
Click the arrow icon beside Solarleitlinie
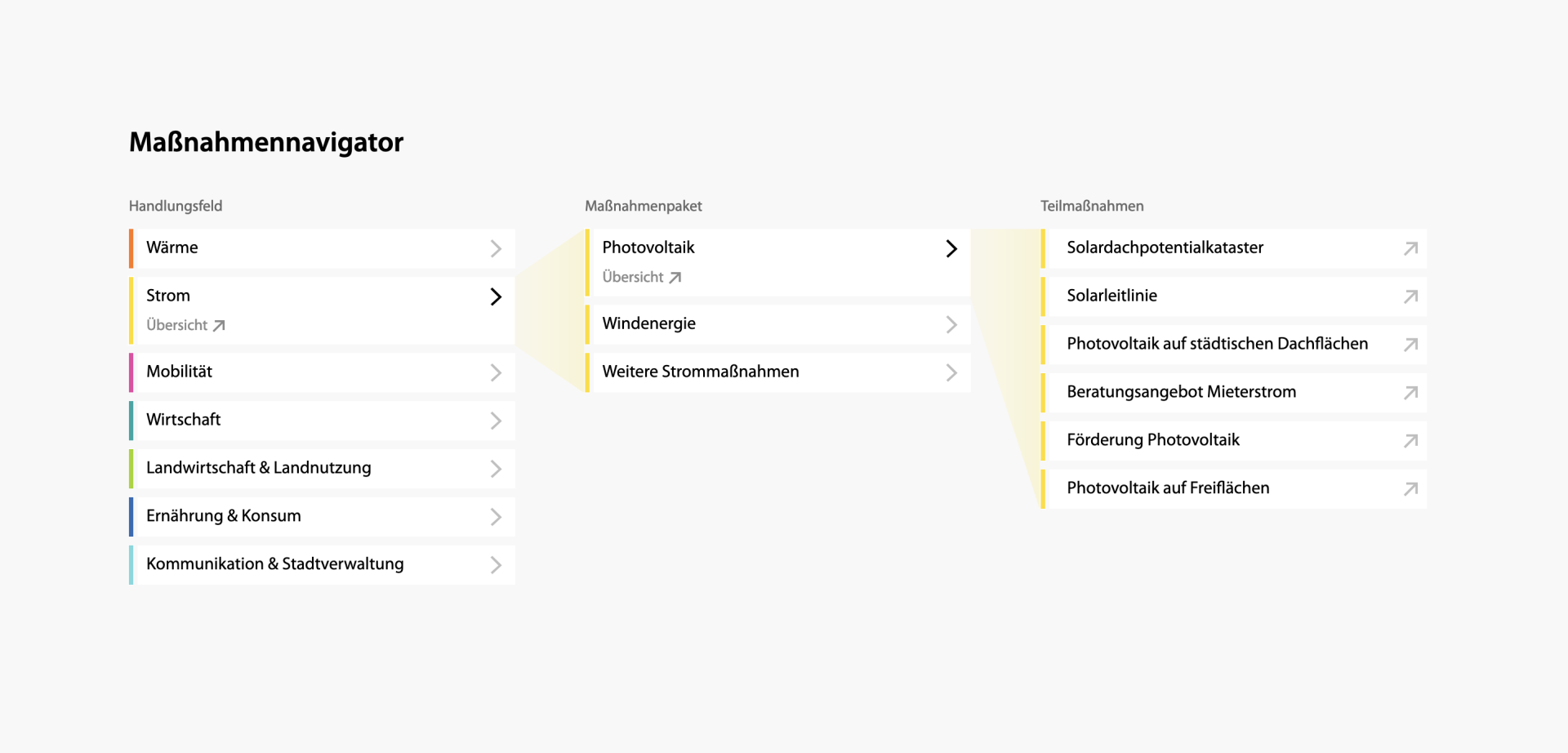click(1410, 296)
